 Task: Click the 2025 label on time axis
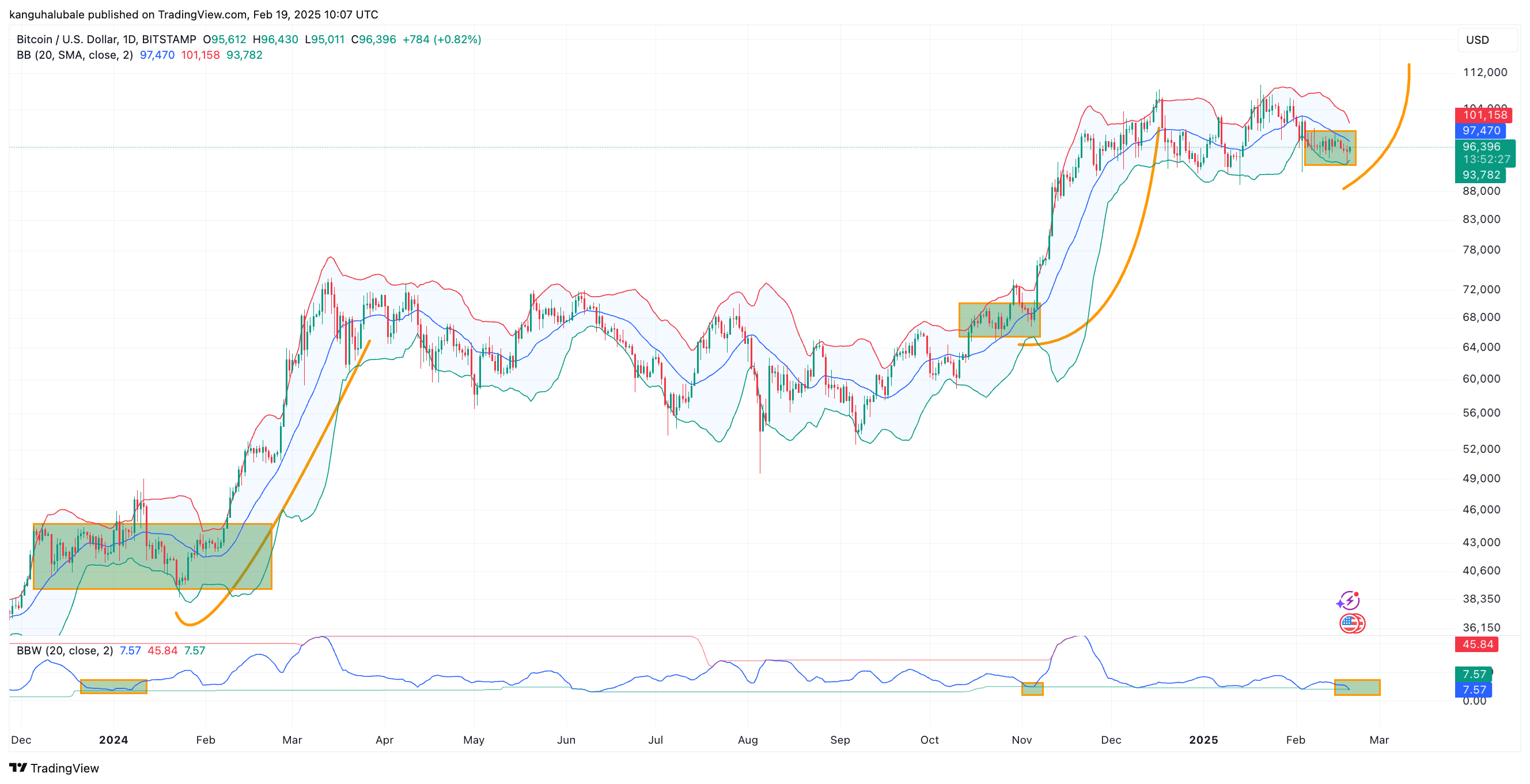point(1203,740)
